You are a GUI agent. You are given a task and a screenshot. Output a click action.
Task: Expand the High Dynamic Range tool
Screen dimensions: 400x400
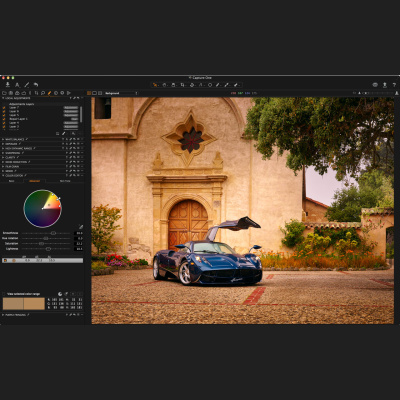point(3,148)
